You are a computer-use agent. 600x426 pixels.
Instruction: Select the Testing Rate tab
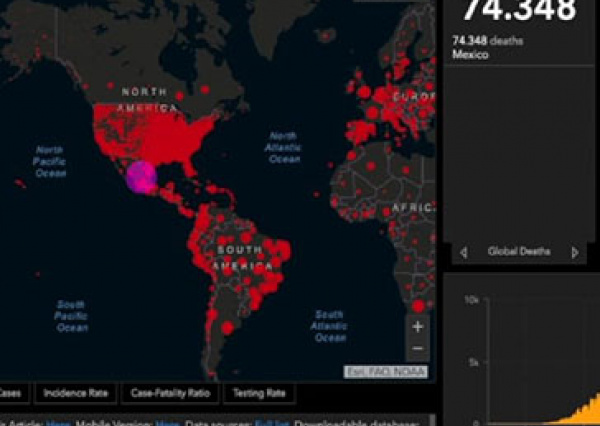point(261,393)
